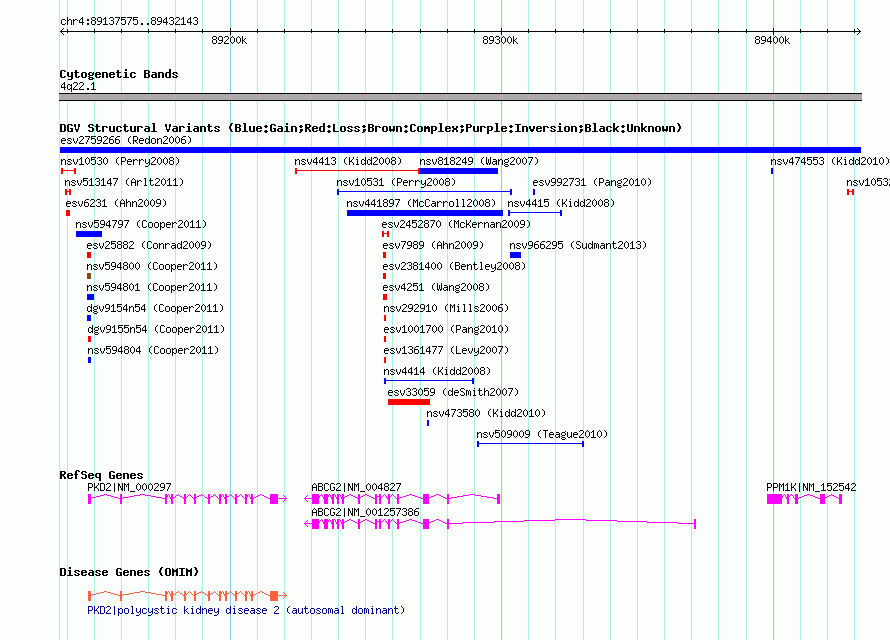Click the chr4:89137575..89432143 coordinates label
Screen dimensions: 890x640
[x=129, y=21]
